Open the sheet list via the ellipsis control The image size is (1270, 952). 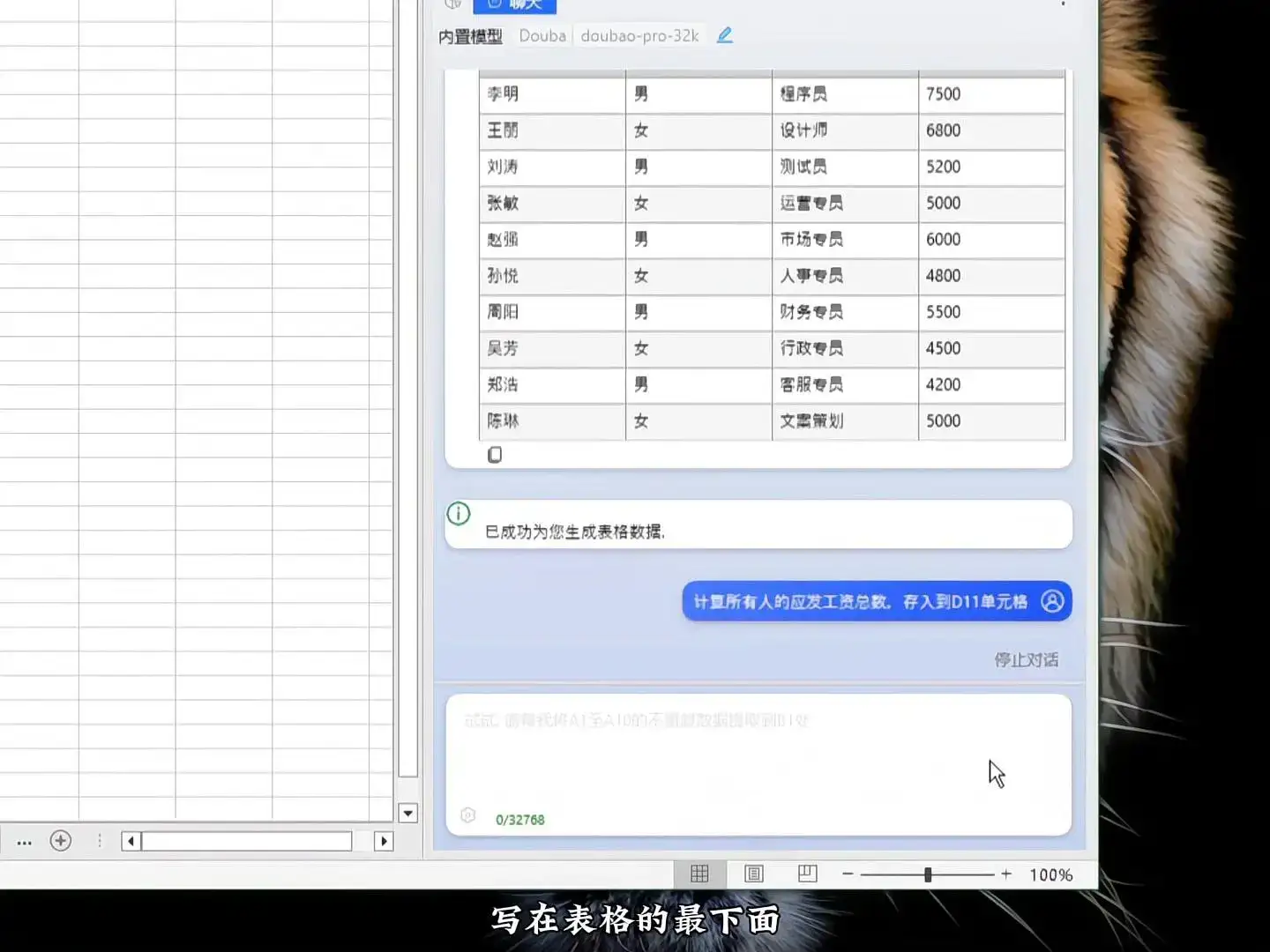[x=24, y=841]
